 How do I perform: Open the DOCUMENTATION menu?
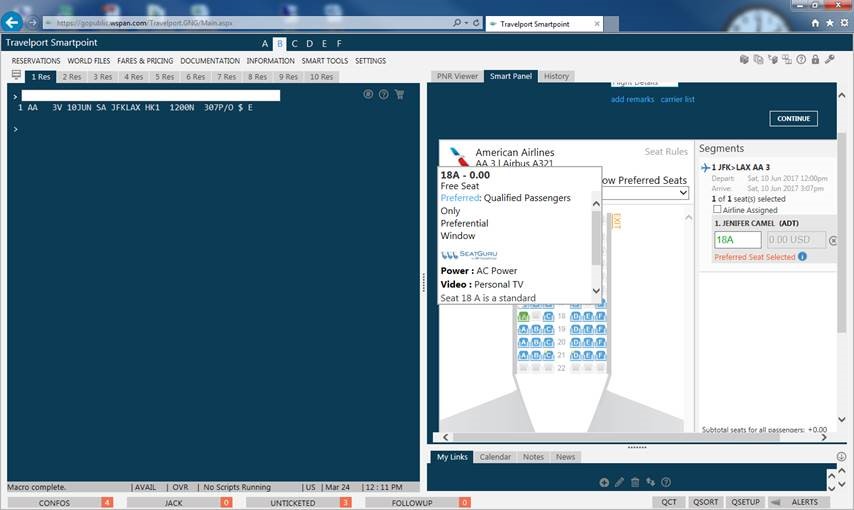[x=210, y=60]
